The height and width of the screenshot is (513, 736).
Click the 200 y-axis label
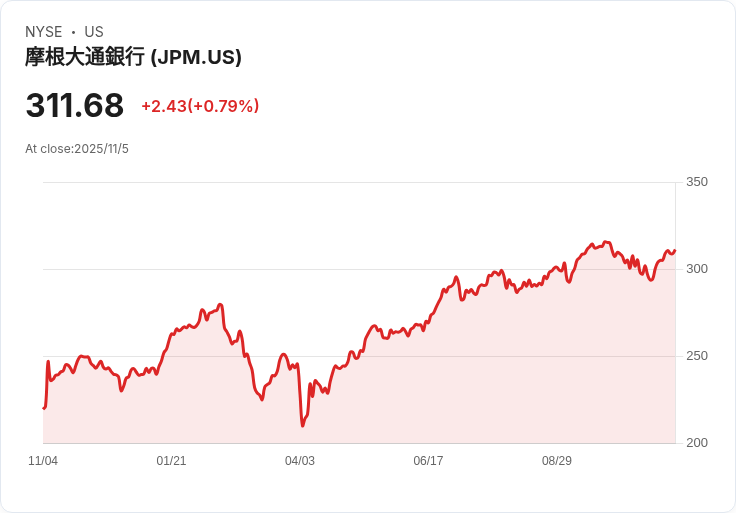[697, 443]
